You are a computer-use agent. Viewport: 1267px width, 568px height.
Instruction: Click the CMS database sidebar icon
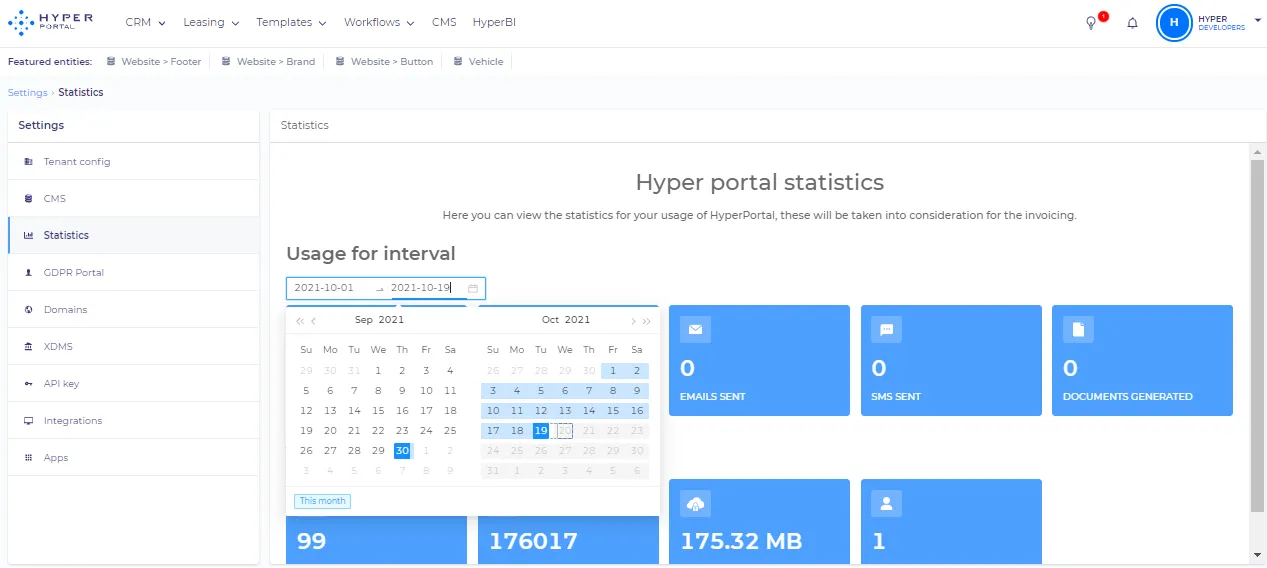[x=28, y=199]
